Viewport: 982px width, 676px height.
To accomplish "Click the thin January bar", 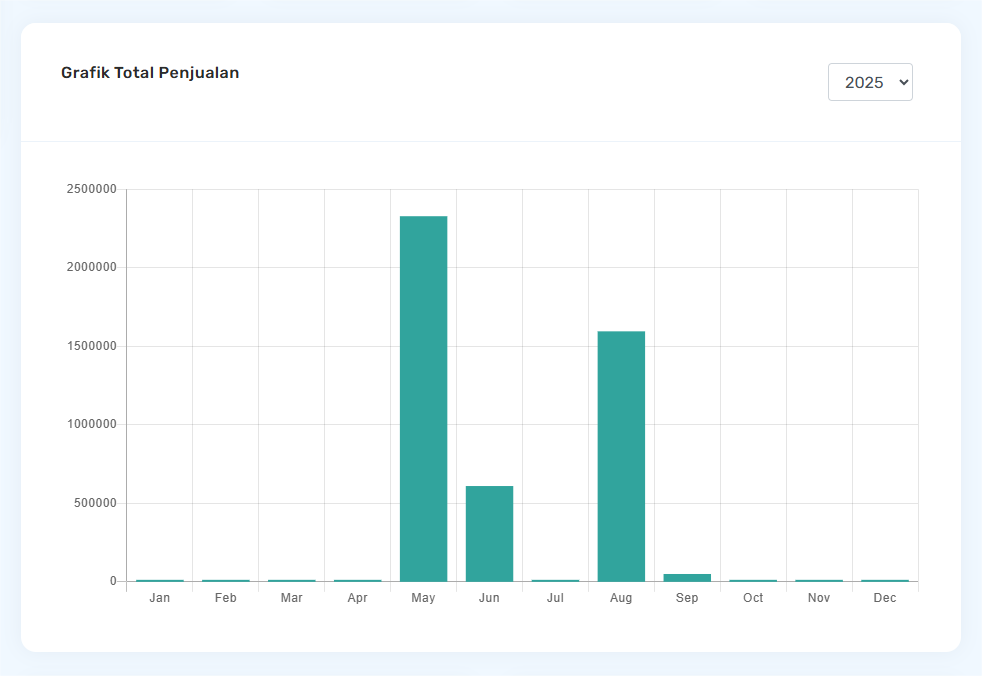I will [160, 580].
